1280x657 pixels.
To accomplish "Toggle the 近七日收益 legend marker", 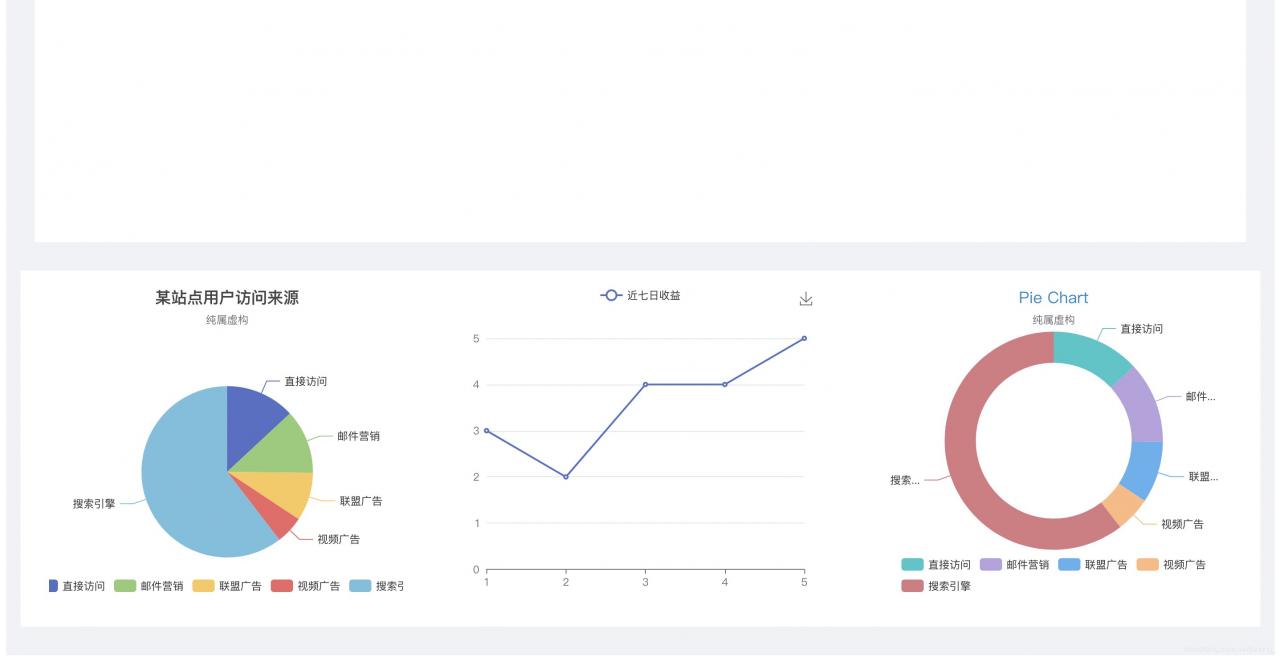I will tap(611, 295).
